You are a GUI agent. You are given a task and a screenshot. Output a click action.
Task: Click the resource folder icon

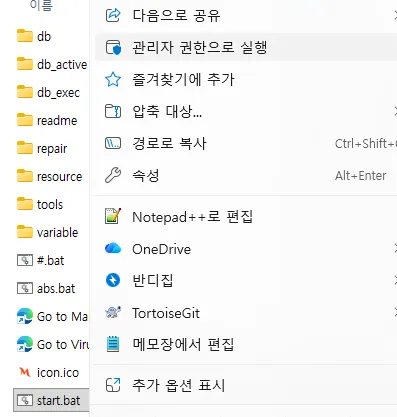coord(25,176)
